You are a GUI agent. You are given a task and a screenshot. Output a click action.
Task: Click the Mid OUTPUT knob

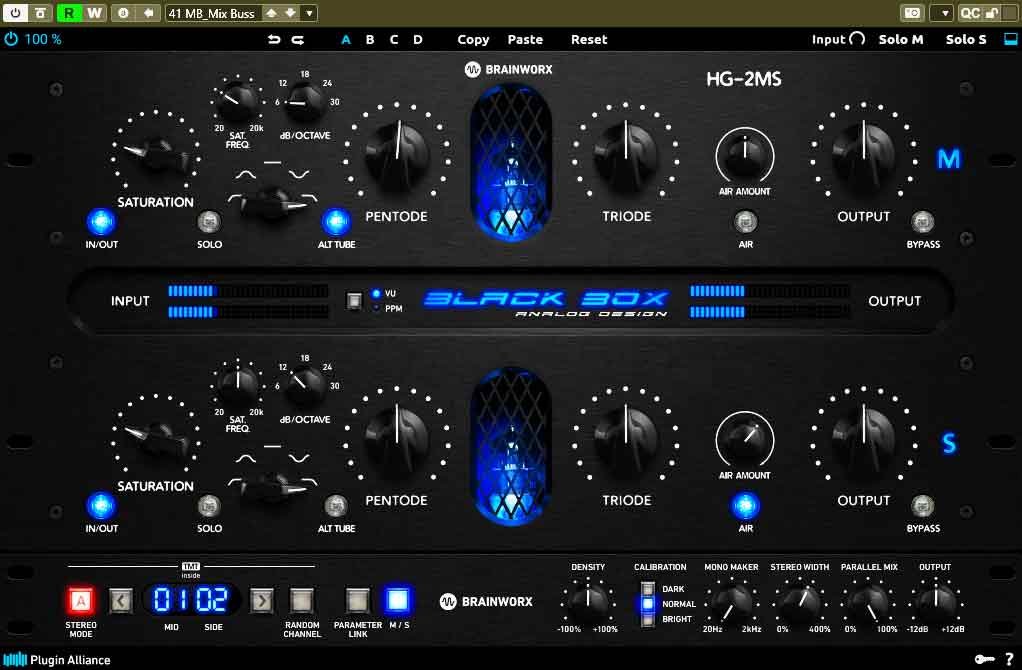(864, 154)
